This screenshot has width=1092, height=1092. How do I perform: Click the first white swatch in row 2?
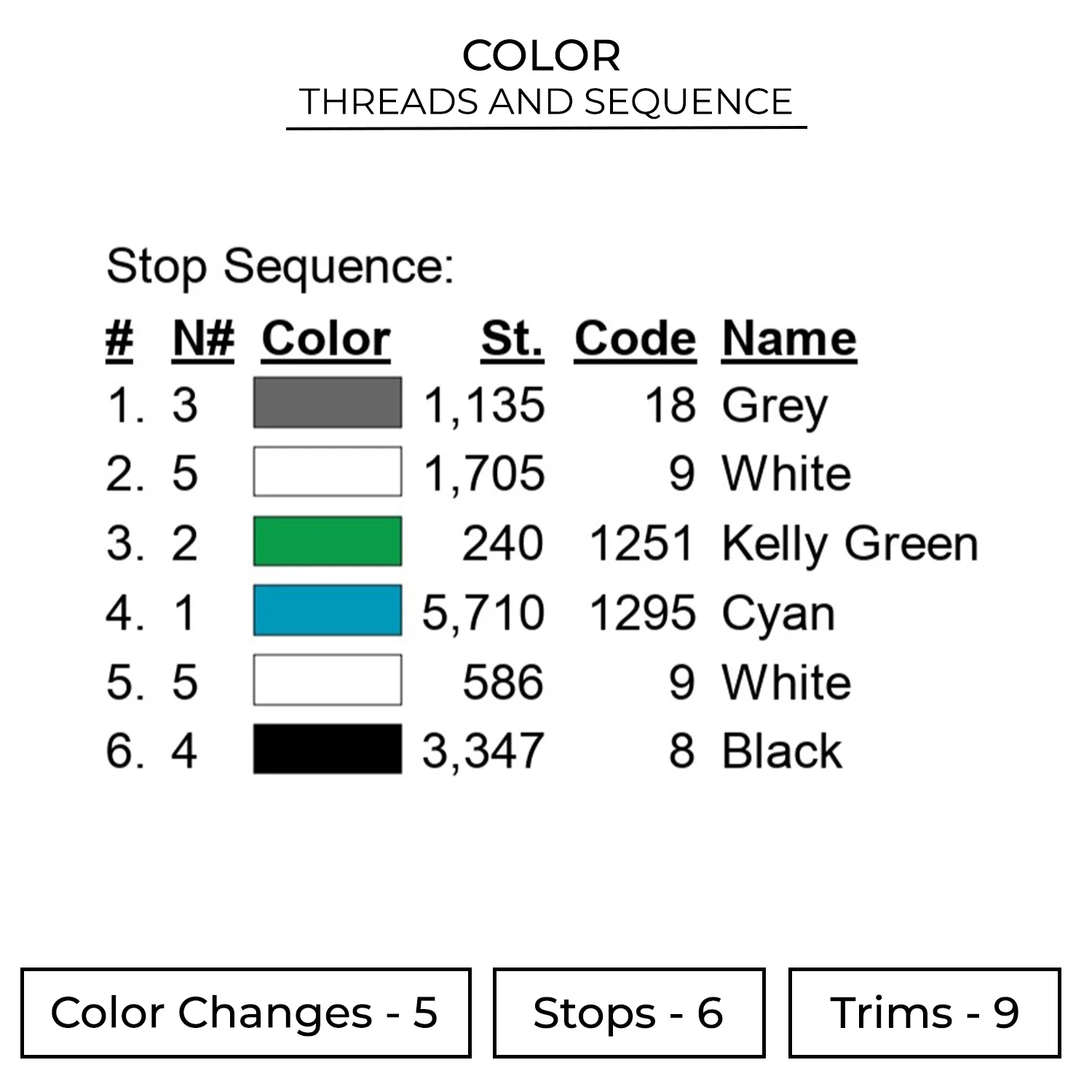(327, 472)
